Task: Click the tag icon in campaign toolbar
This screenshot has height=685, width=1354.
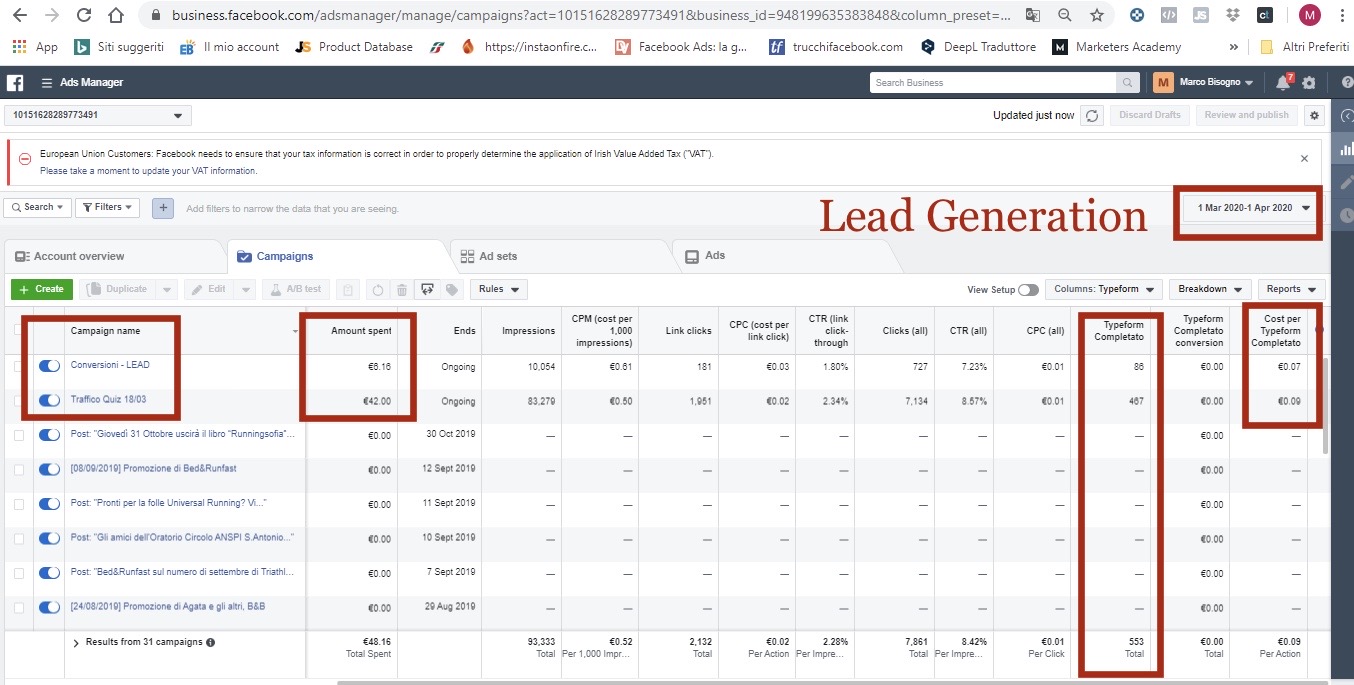Action: [x=453, y=289]
